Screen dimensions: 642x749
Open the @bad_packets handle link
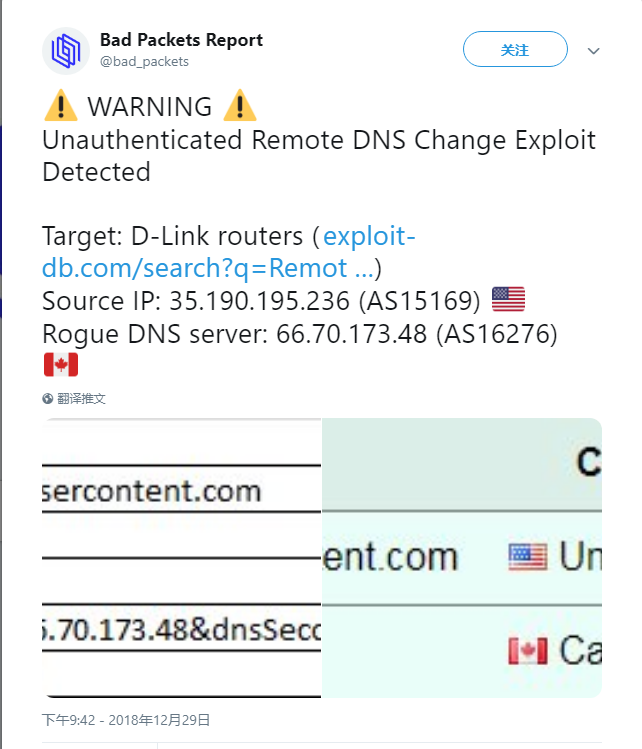point(144,62)
